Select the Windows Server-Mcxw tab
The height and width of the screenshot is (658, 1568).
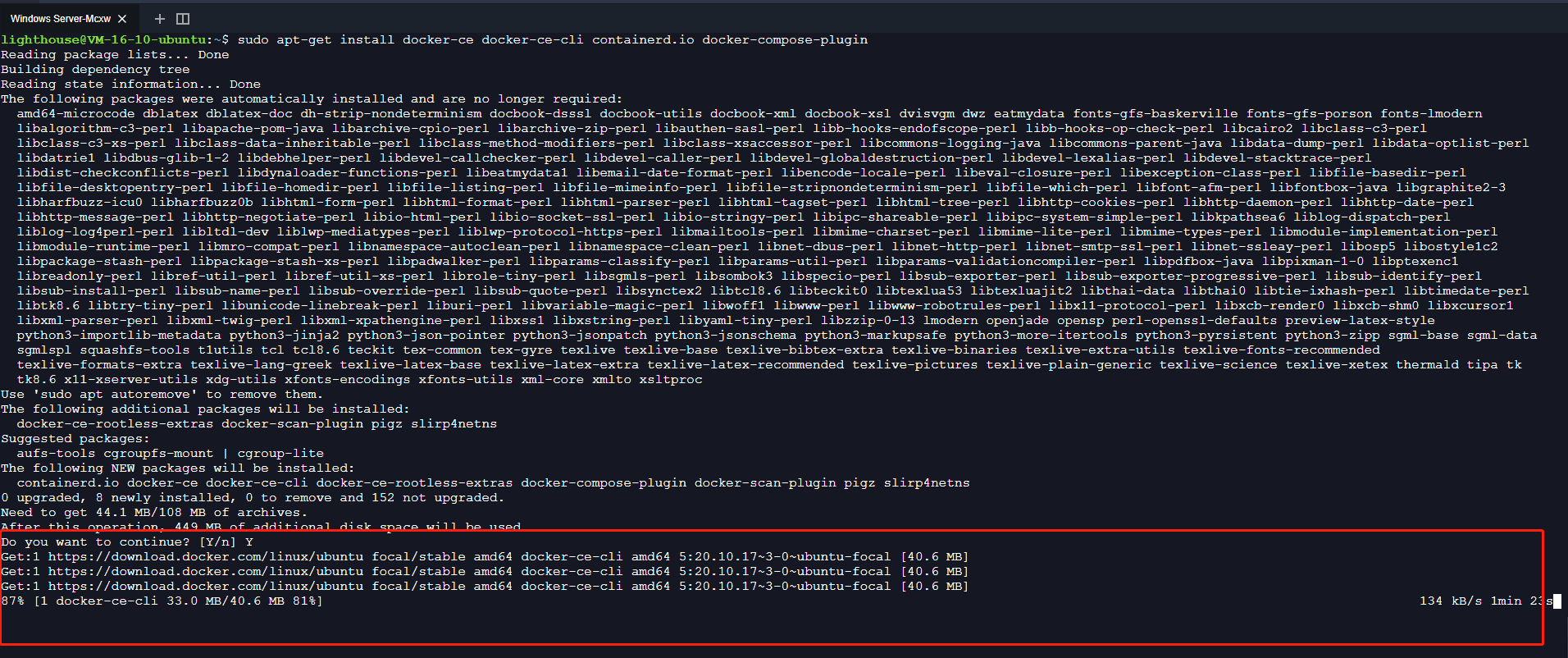[60, 18]
